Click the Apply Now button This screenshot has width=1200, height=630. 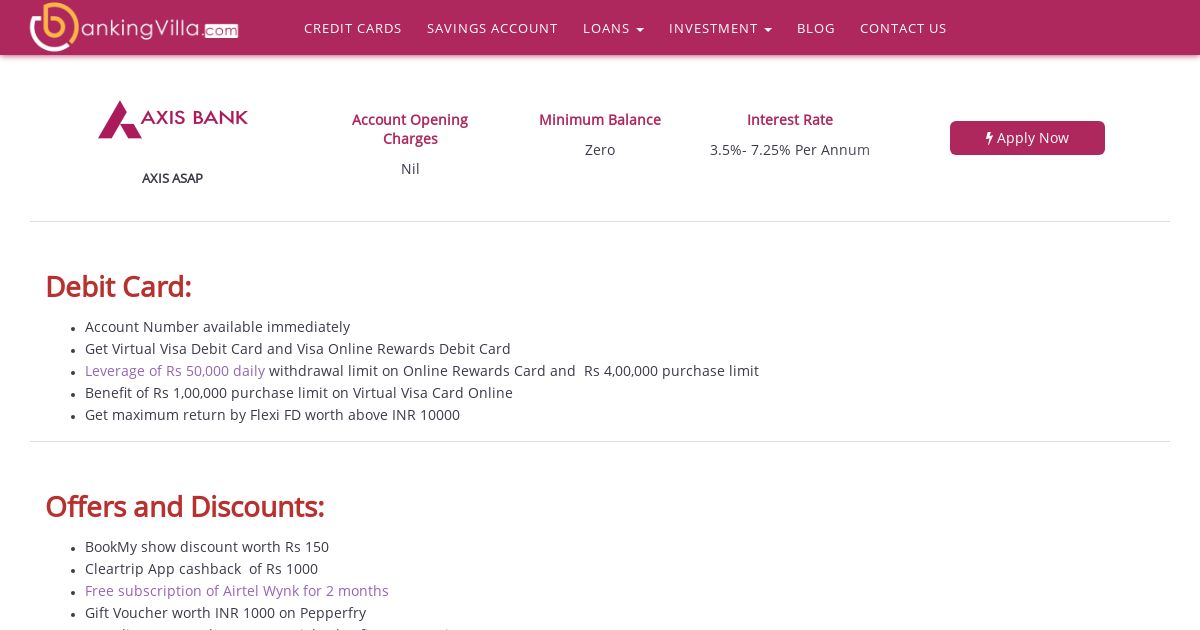point(1027,138)
